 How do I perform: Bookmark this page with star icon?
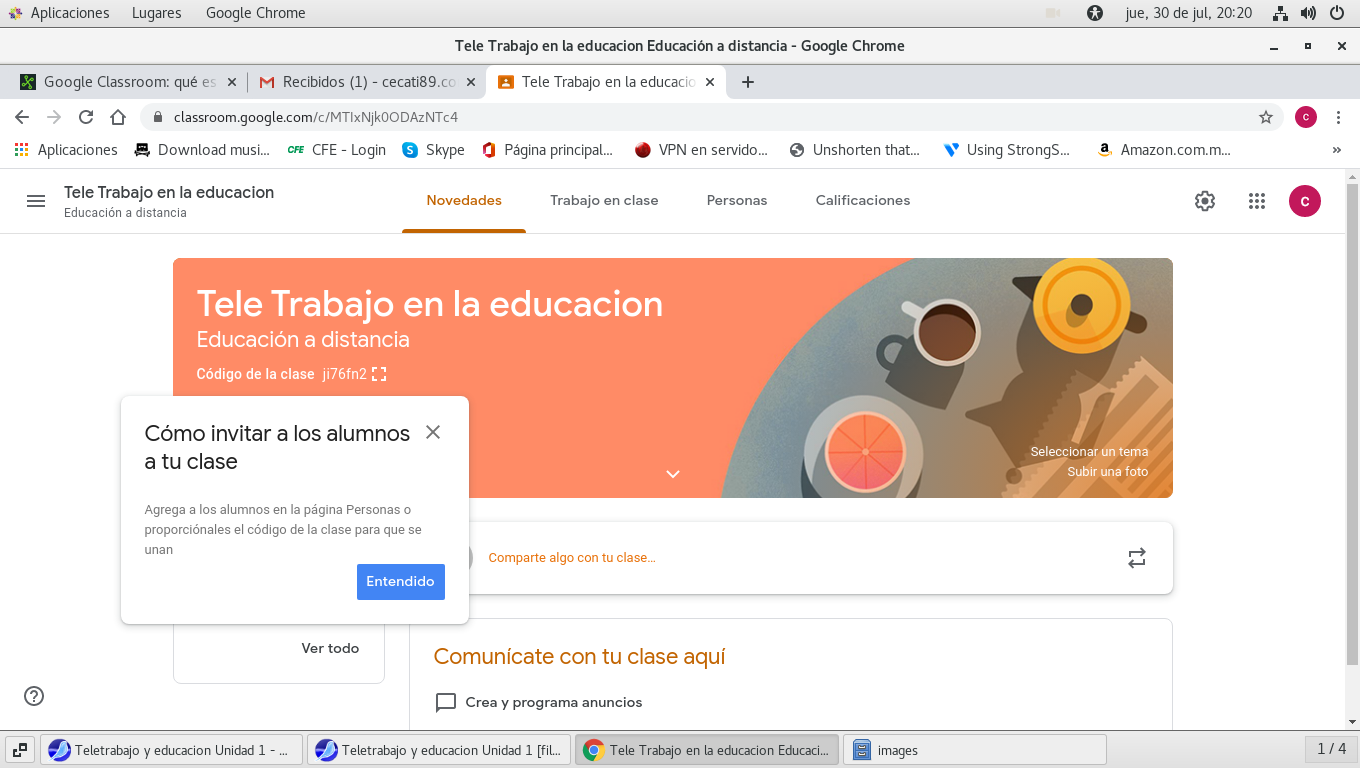pyautogui.click(x=1266, y=117)
